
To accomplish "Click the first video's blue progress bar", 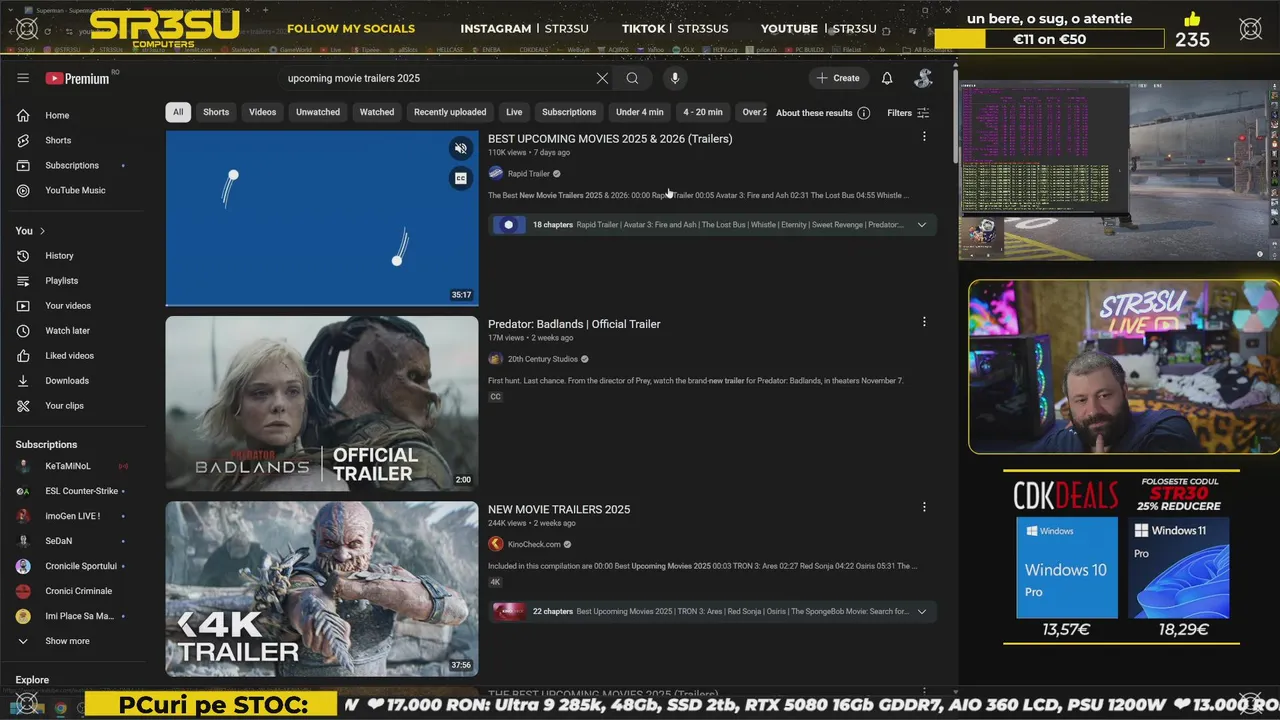I will point(322,304).
